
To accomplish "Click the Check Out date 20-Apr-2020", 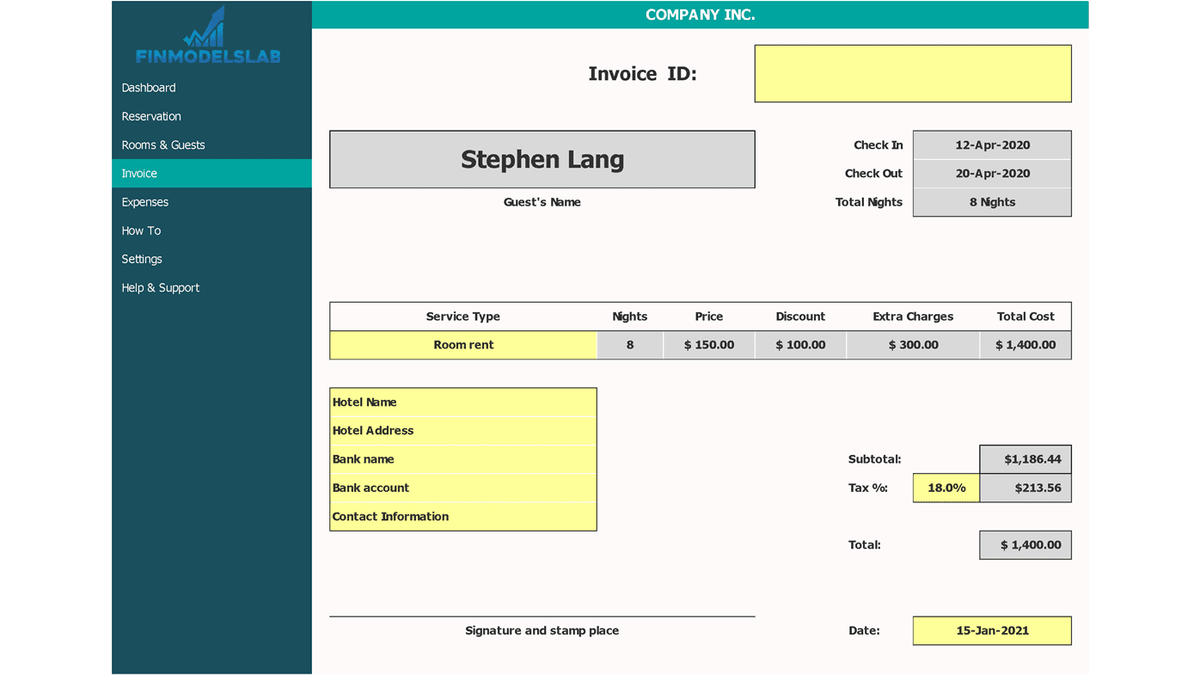I will tap(992, 173).
